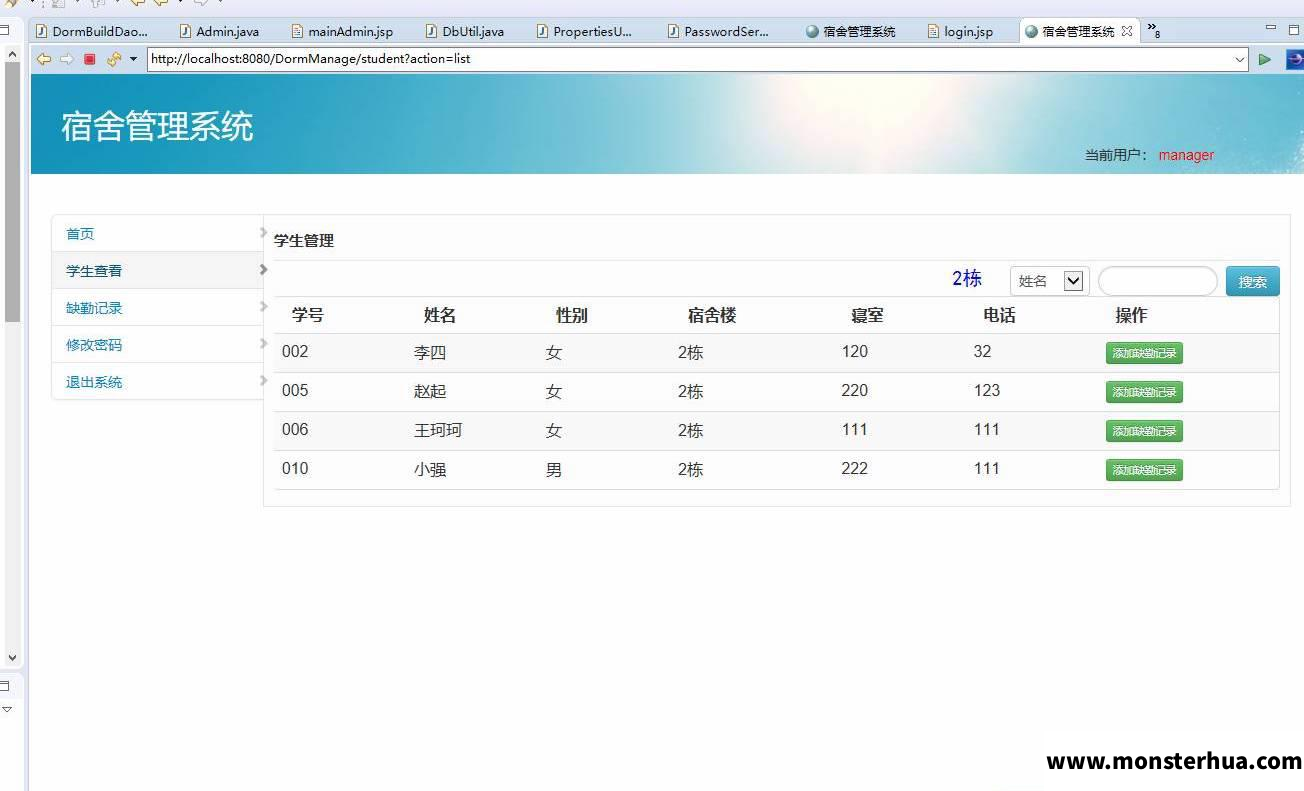Click the blue 2栋 building label
This screenshot has height=791, width=1304.
[967, 279]
